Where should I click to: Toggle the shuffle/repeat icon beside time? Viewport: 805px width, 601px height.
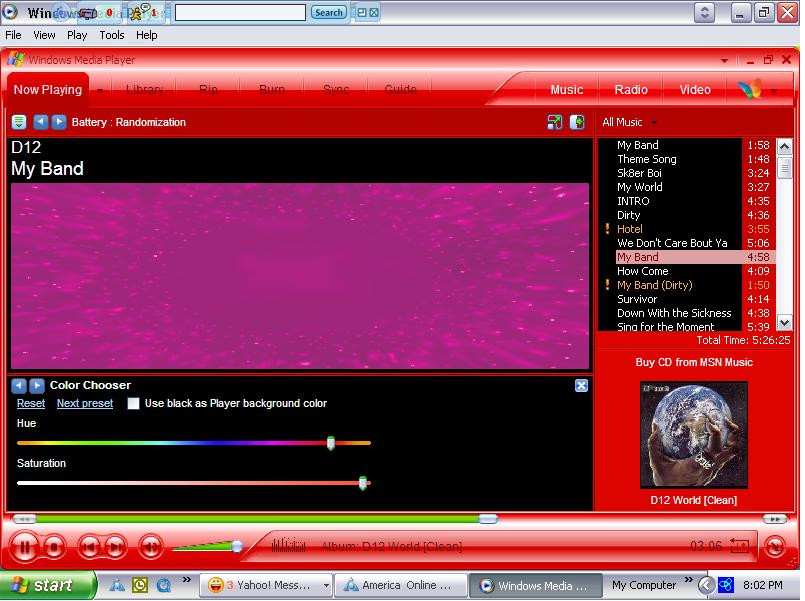[x=739, y=546]
